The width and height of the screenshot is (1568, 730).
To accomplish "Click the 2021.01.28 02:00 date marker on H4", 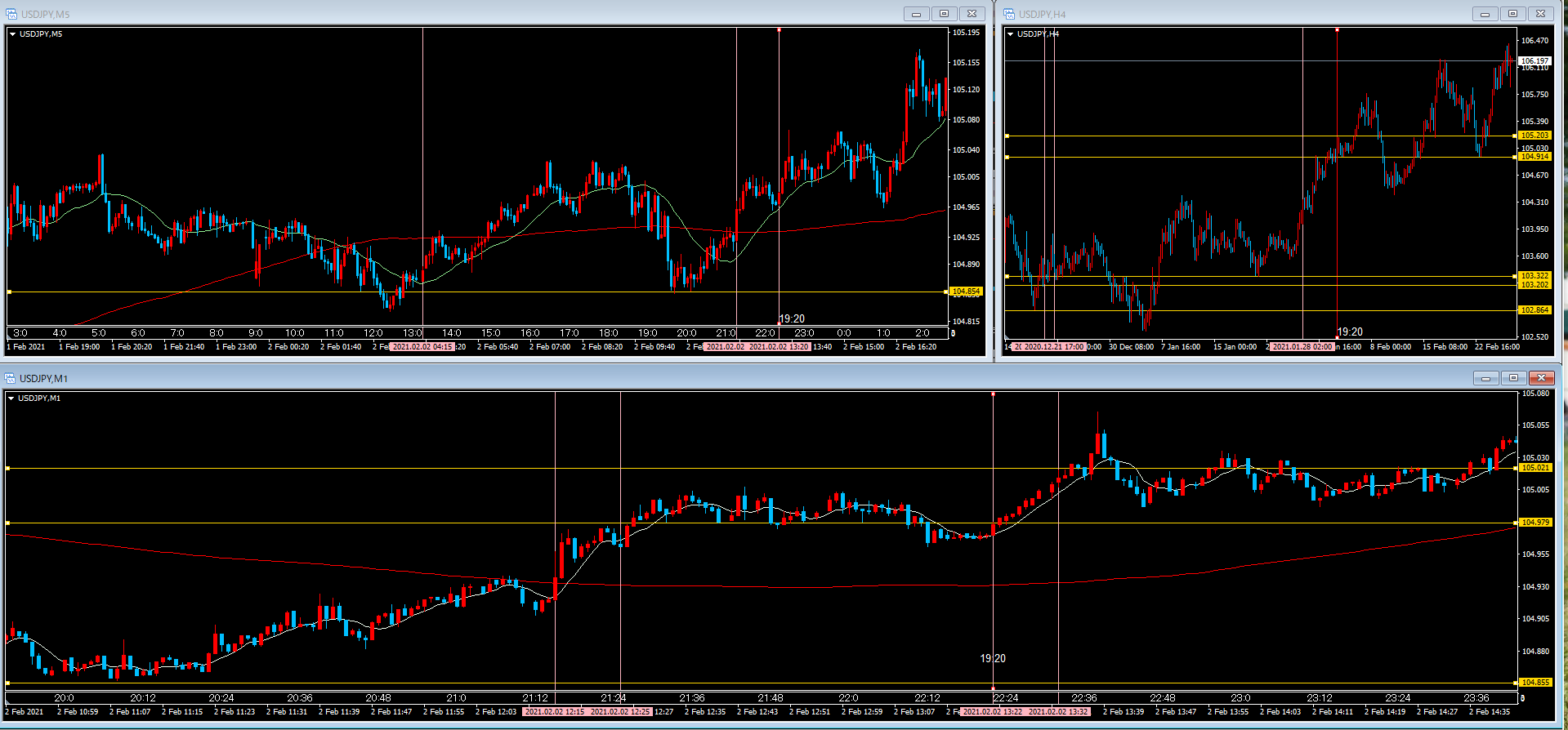I will pos(1302,347).
